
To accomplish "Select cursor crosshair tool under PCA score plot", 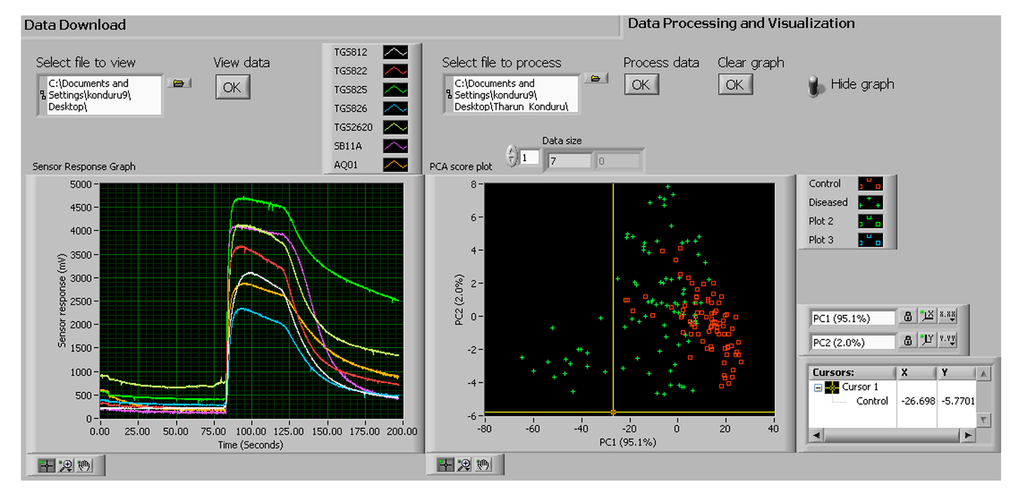I will coord(446,465).
